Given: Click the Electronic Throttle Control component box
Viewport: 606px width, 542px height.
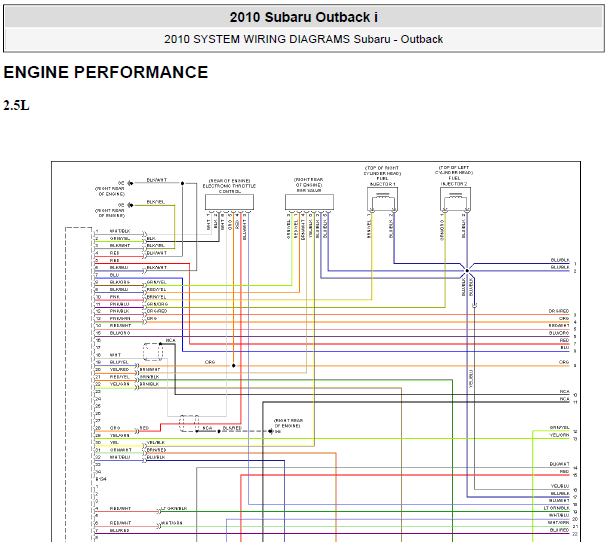Looking at the screenshot, I should pyautogui.click(x=229, y=202).
